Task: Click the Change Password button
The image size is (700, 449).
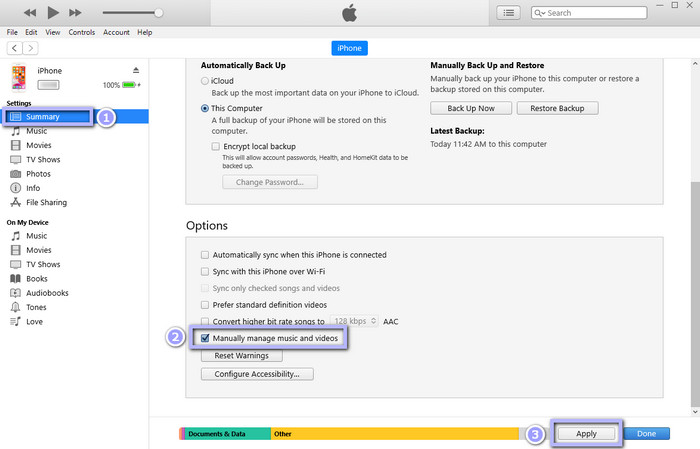Action: (270, 182)
